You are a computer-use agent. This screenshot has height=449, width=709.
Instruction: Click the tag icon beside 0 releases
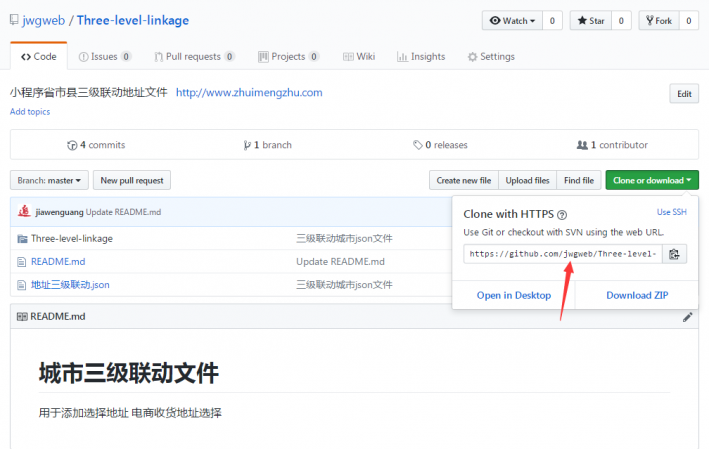[x=418, y=145]
